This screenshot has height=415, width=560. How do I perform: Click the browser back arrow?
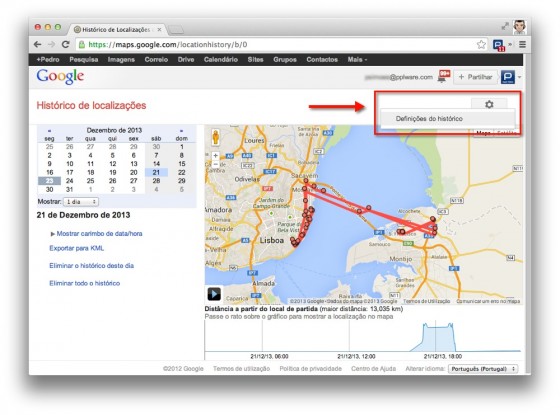tap(38, 45)
